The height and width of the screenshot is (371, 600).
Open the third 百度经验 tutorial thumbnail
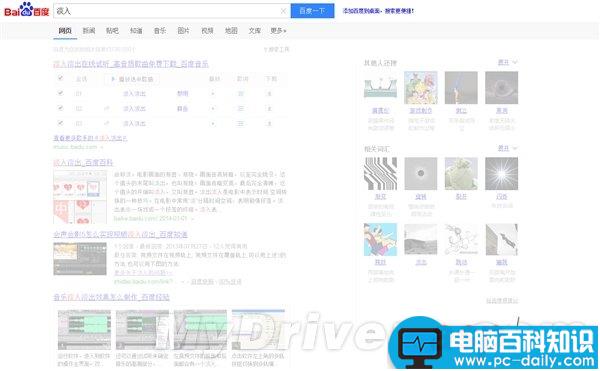tap(200, 330)
